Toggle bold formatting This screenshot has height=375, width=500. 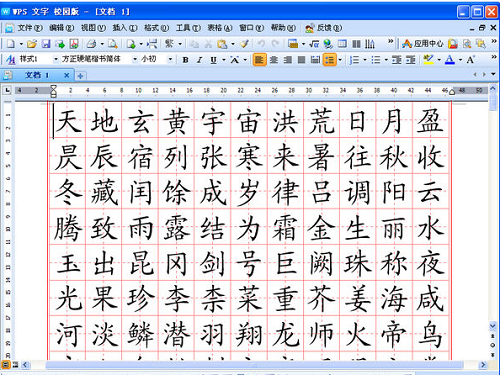[x=186, y=60]
